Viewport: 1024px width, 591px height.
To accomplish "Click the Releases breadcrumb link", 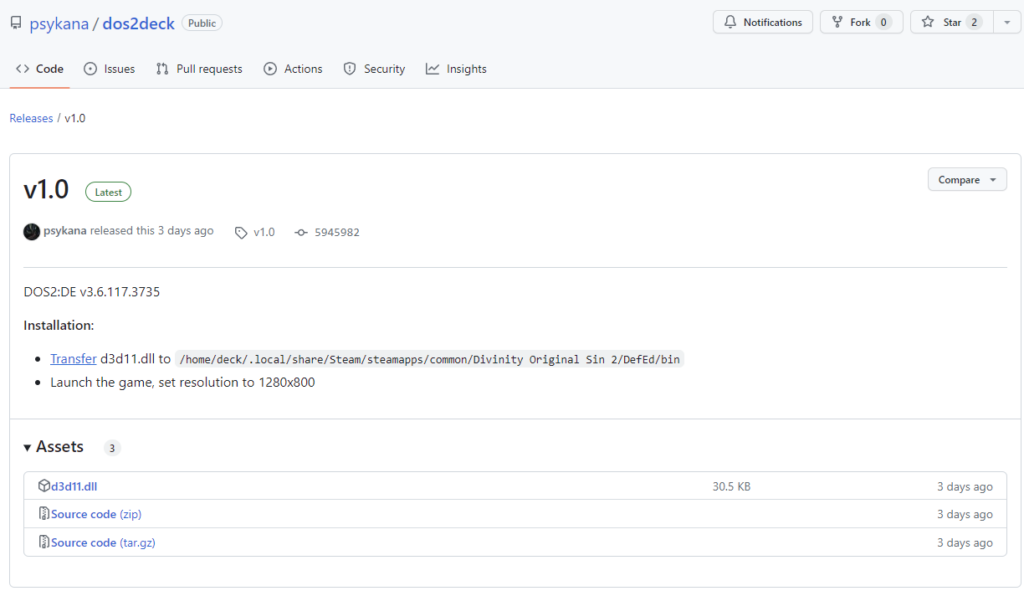I will 31,118.
